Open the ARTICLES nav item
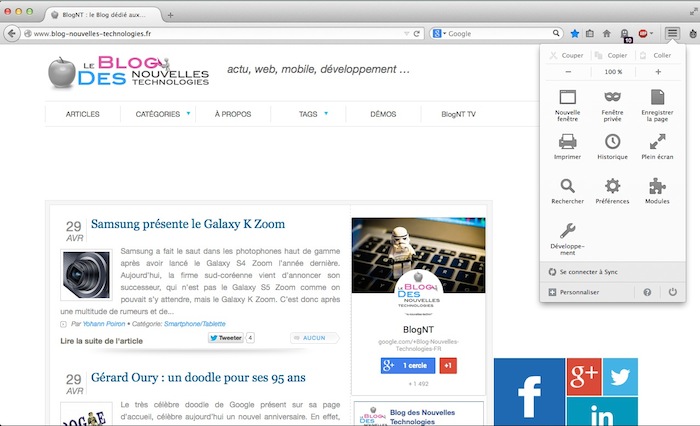 (83, 114)
